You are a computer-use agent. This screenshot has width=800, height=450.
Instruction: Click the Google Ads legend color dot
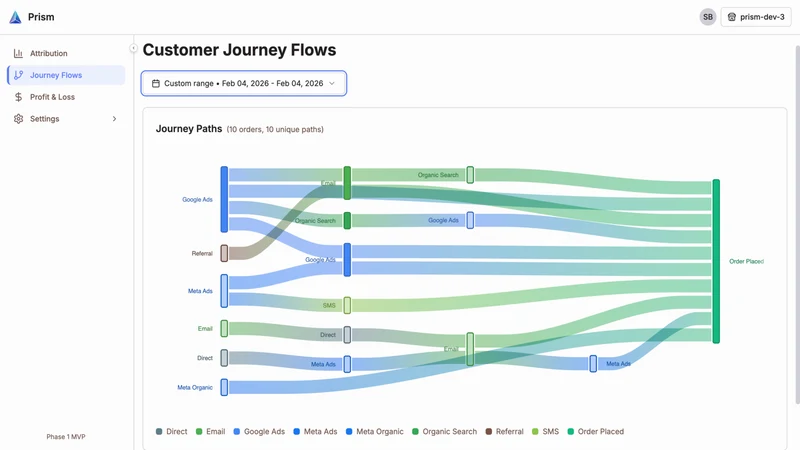coord(237,432)
